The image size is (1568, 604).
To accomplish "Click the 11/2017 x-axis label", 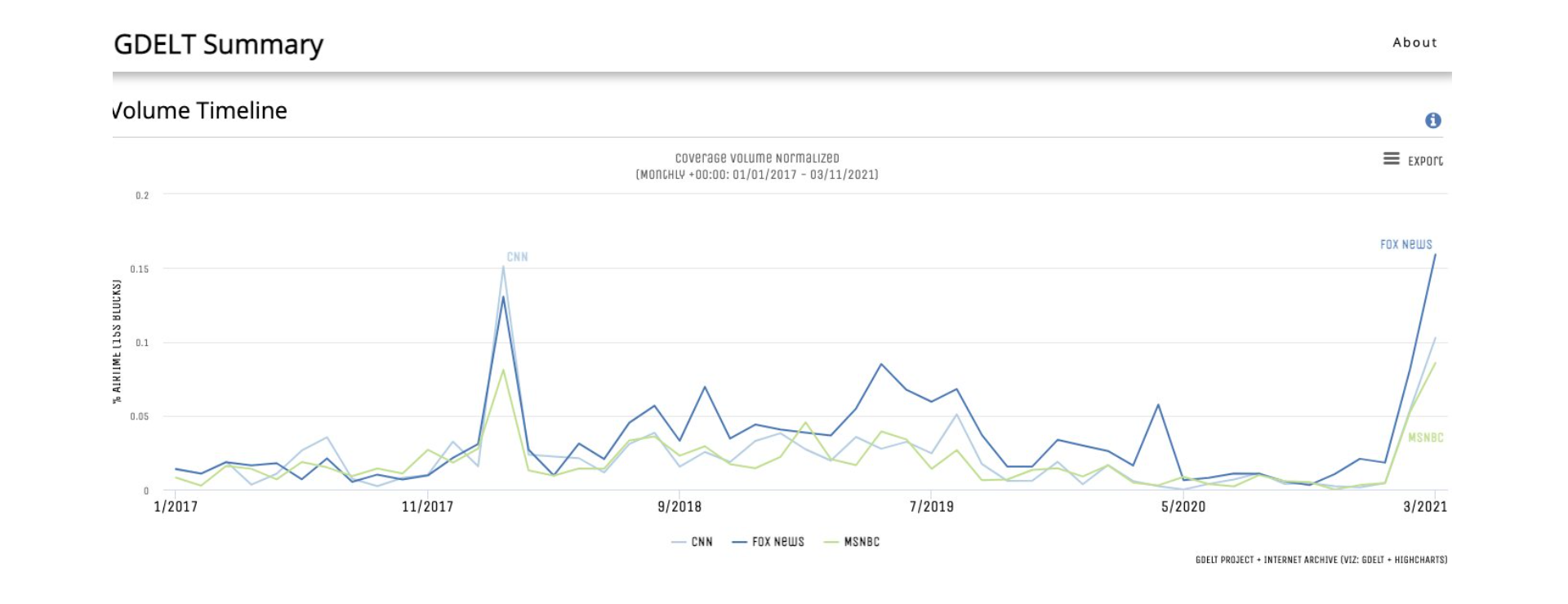I will [x=427, y=507].
